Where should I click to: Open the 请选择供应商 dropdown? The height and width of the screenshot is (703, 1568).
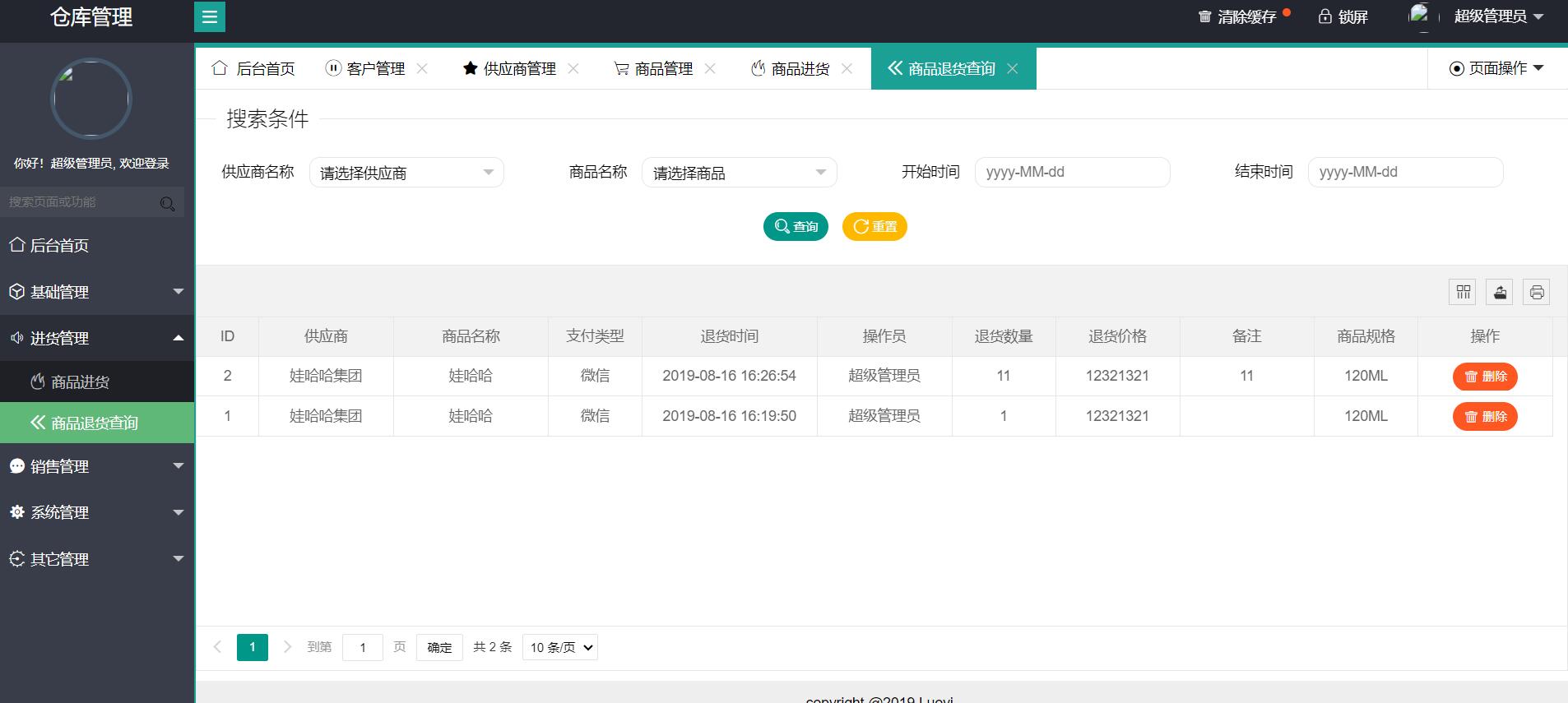pos(406,173)
